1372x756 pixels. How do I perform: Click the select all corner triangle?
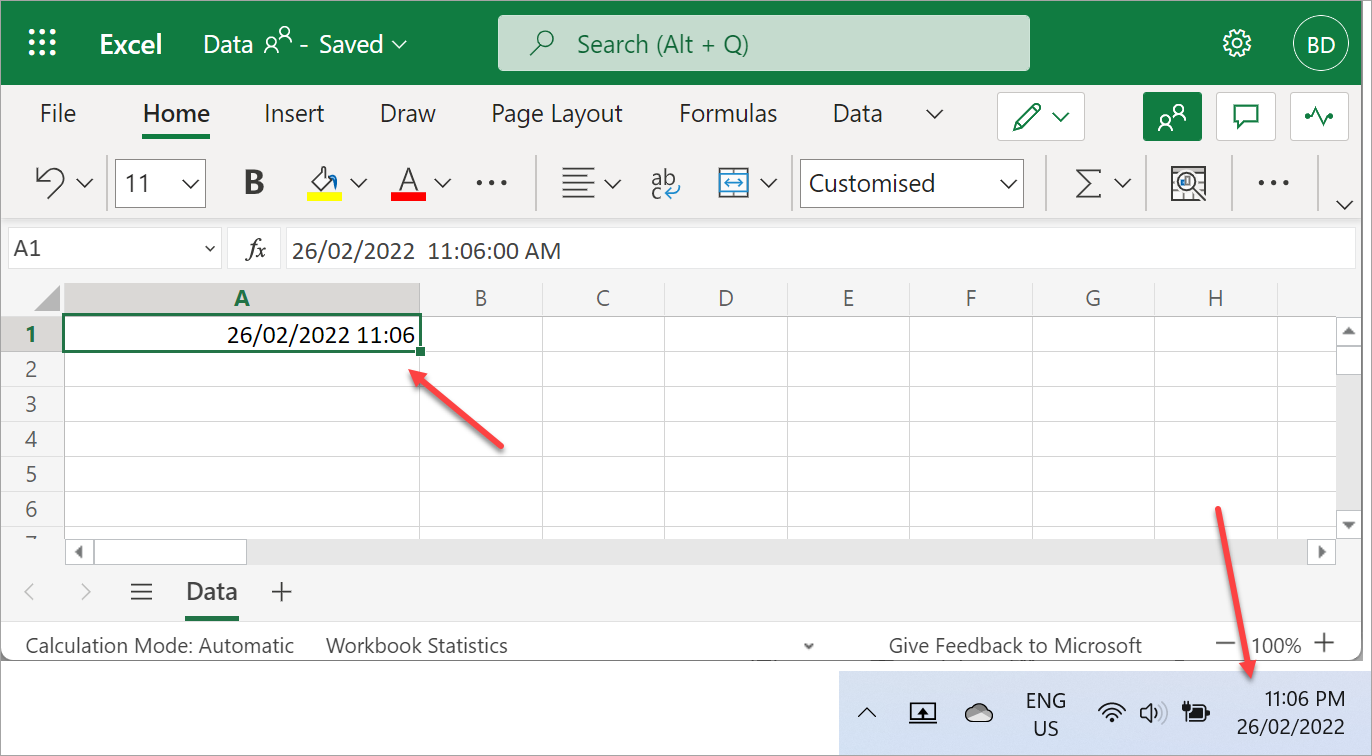tap(48, 299)
